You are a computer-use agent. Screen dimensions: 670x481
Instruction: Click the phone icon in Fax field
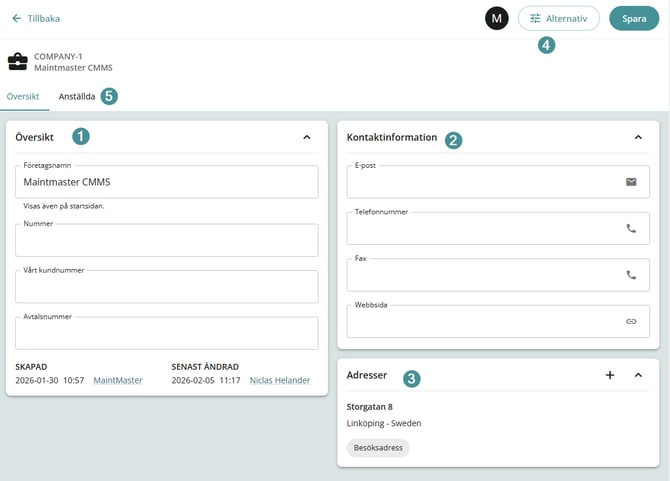[x=631, y=275]
